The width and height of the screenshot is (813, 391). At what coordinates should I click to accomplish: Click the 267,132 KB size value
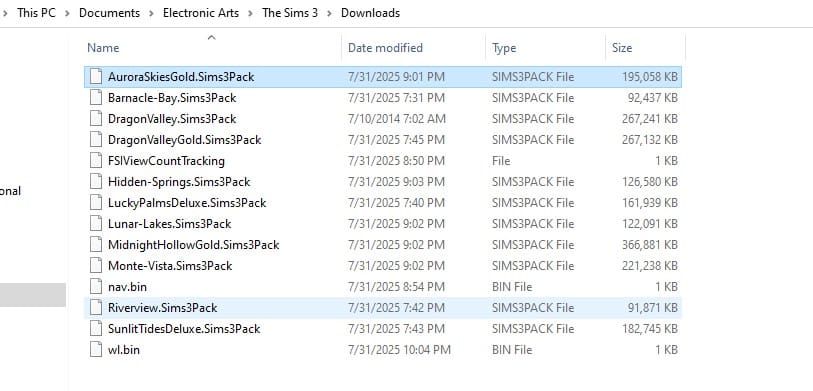coord(650,139)
